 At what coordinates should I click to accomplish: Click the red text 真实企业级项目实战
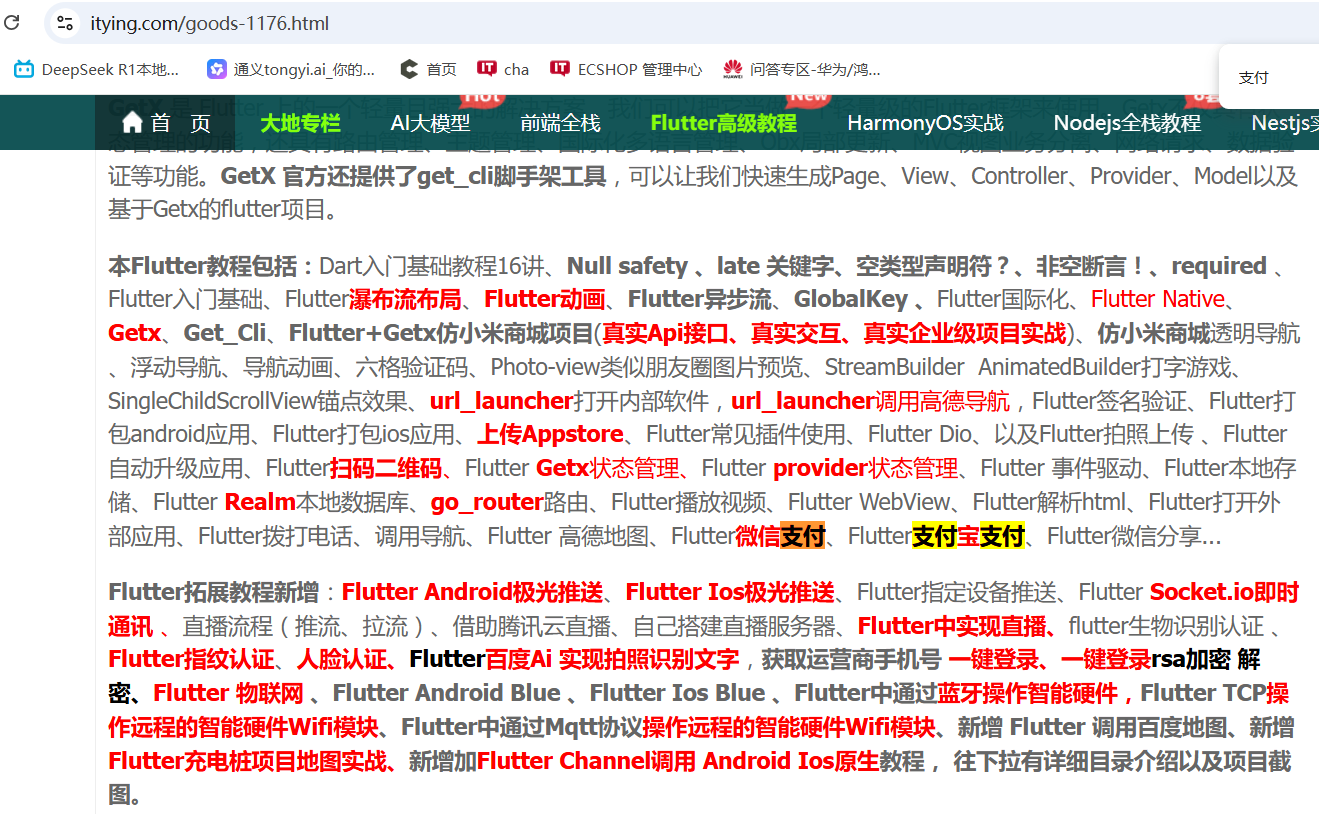point(964,333)
